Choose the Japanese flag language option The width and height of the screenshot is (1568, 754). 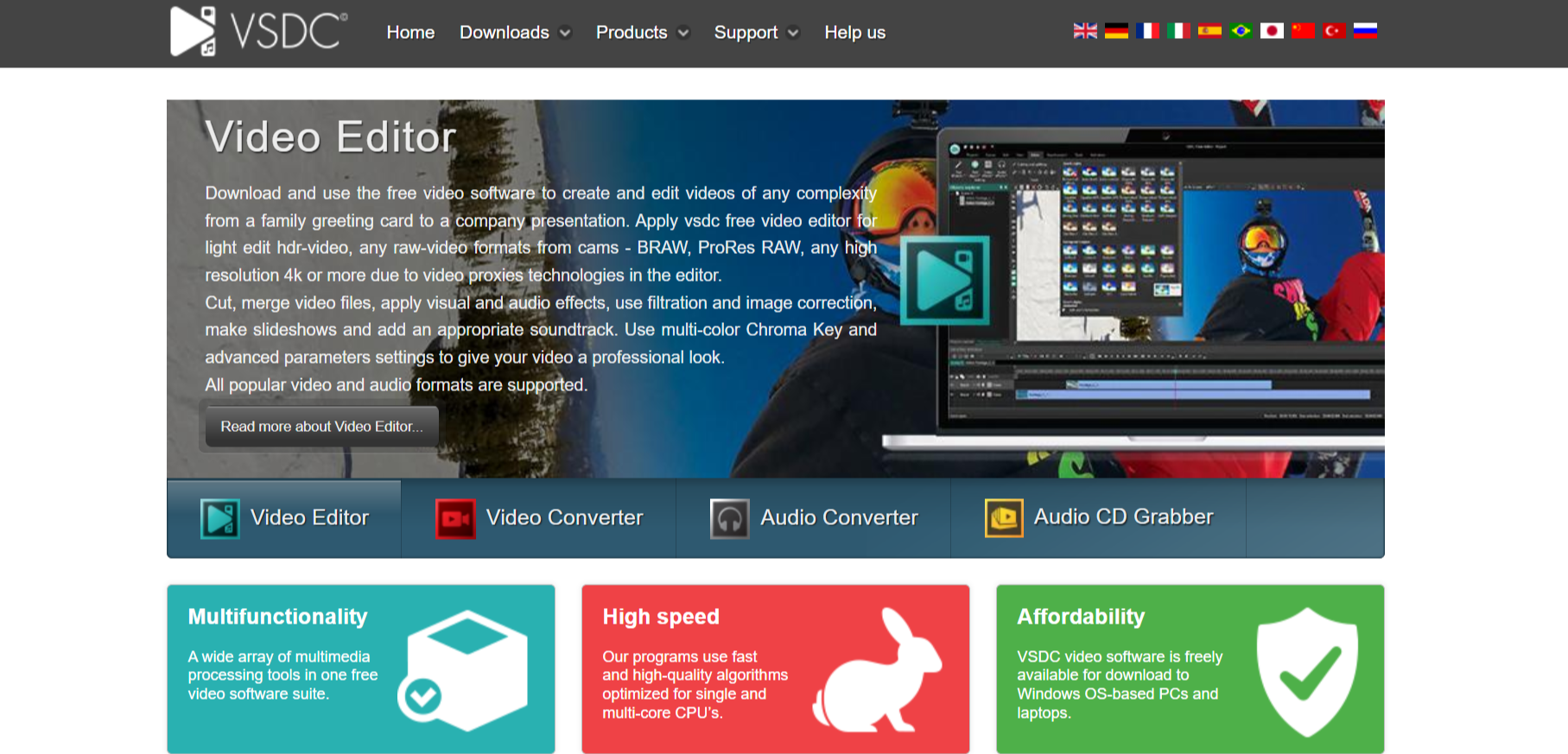pos(1272,31)
